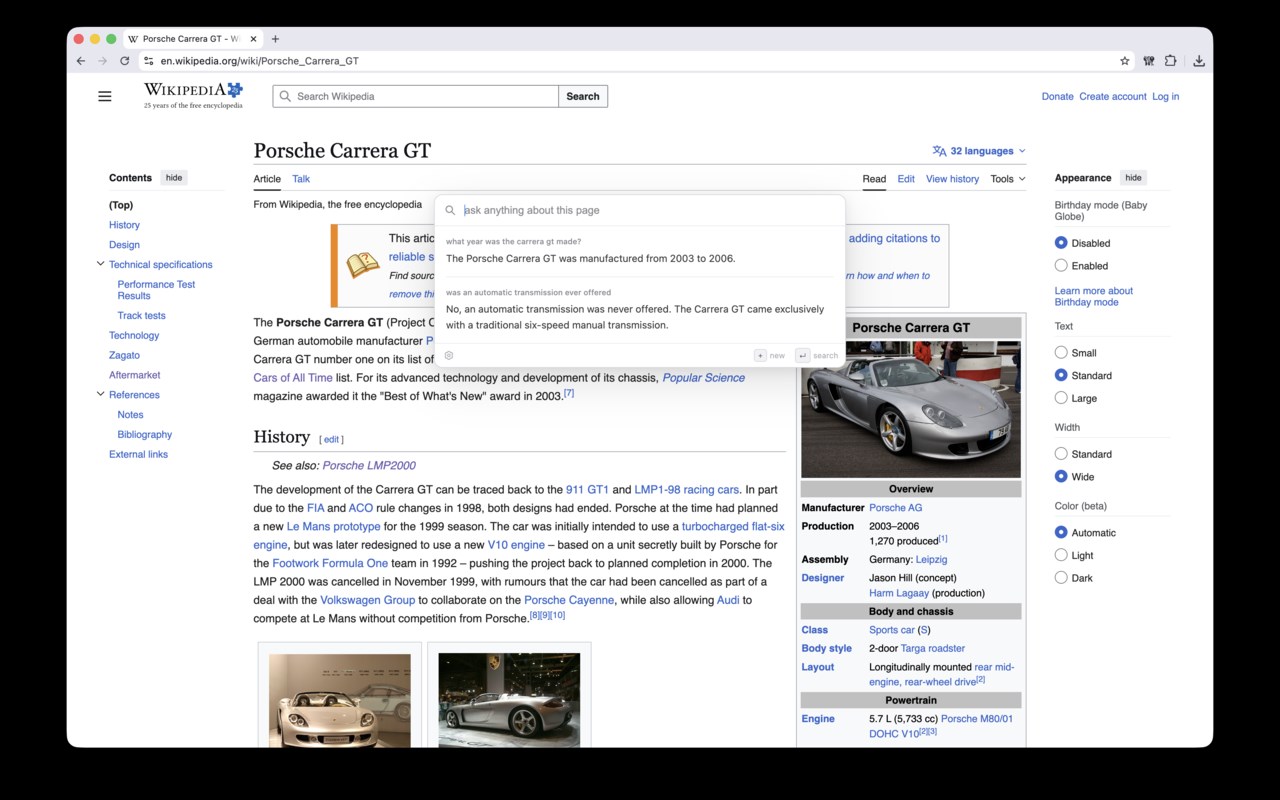Select Light color mode
This screenshot has height=800, width=1280.
click(1061, 555)
